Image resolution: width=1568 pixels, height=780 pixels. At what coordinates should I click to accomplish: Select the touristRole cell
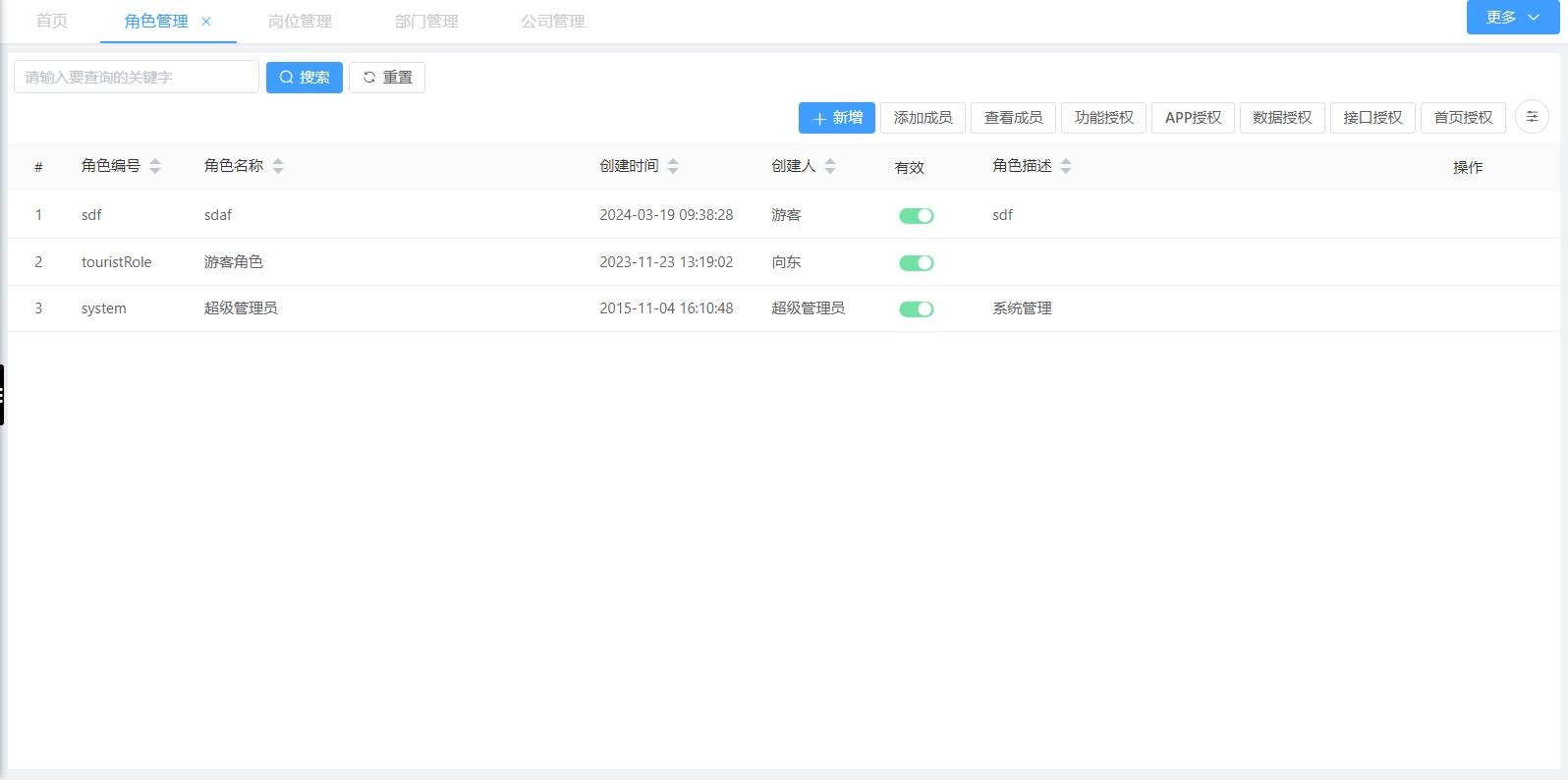pyautogui.click(x=117, y=262)
